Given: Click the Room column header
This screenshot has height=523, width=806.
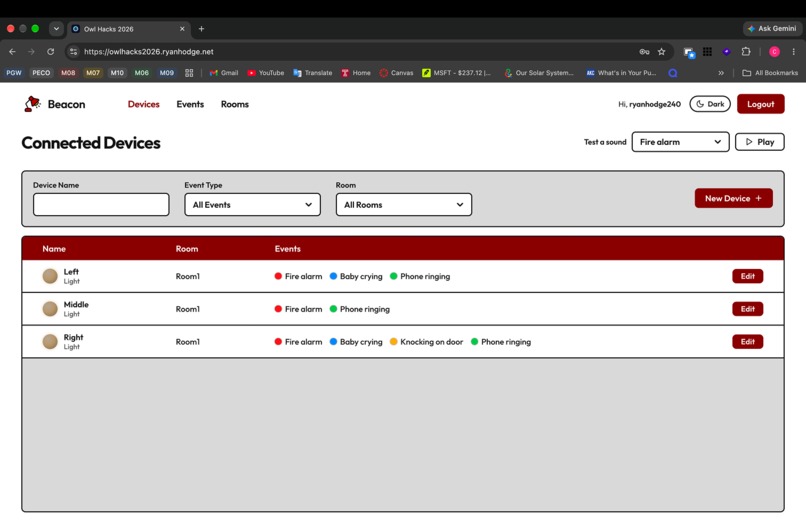Looking at the screenshot, I should (x=187, y=249).
